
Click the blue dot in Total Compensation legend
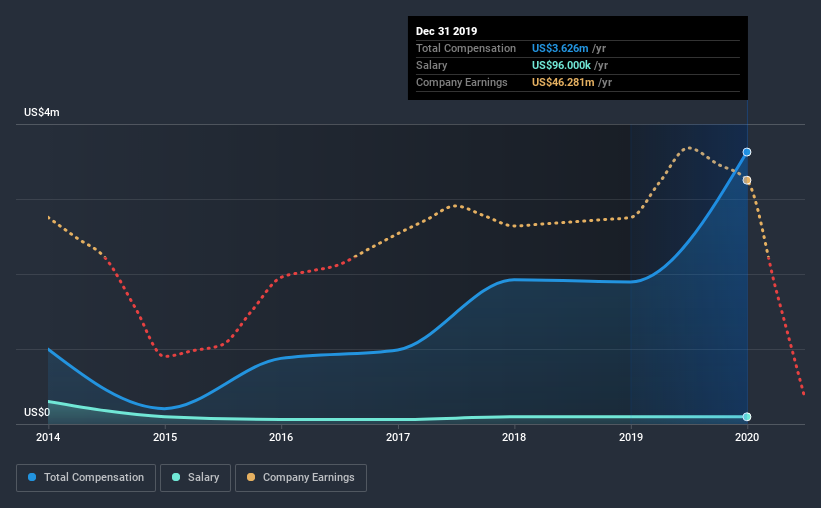(x=32, y=477)
